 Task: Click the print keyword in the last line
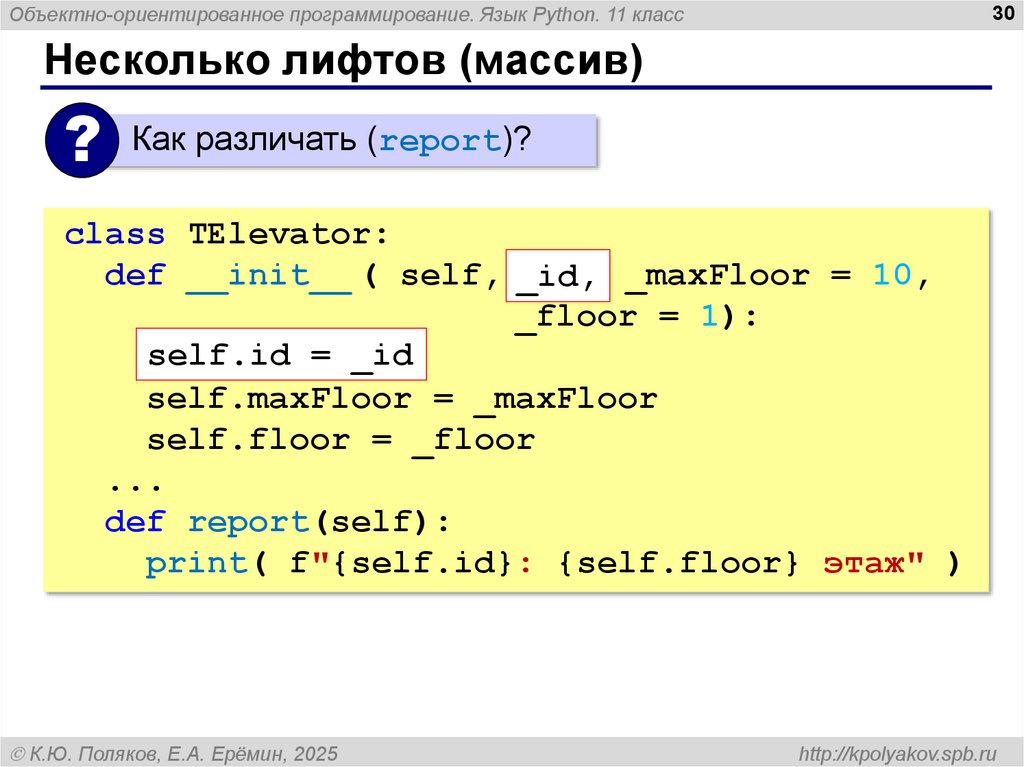click(x=196, y=563)
